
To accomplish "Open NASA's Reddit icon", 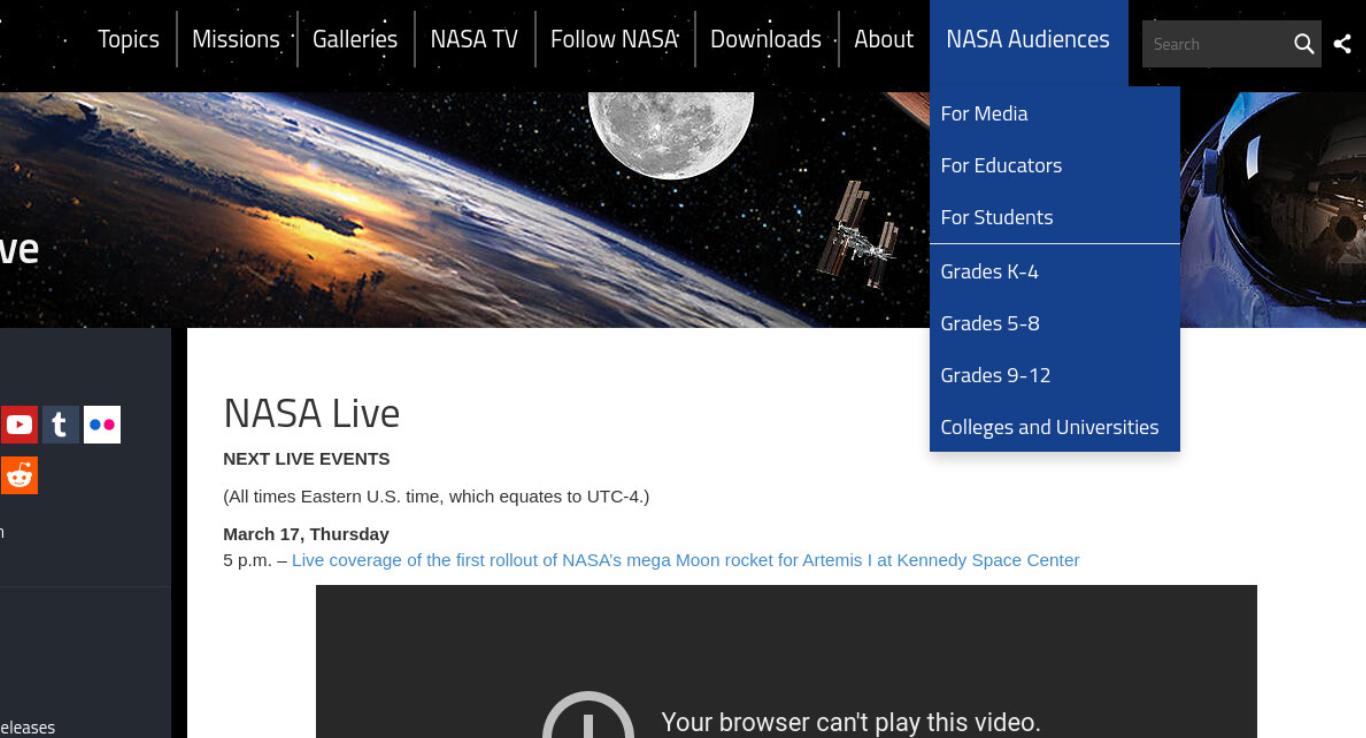I will (19, 476).
